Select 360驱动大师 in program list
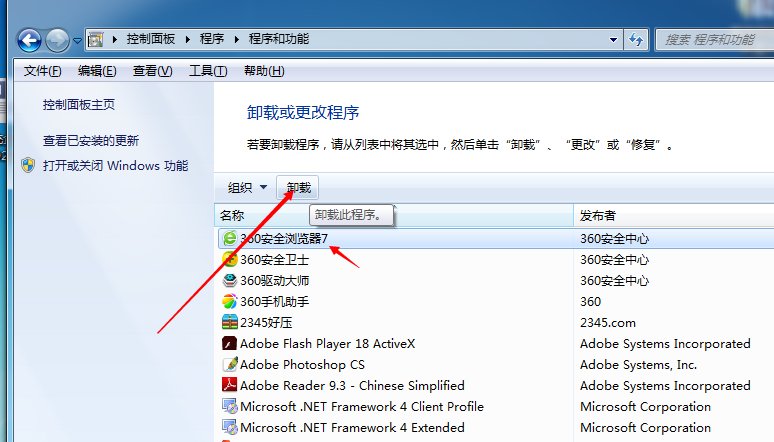 (274, 281)
